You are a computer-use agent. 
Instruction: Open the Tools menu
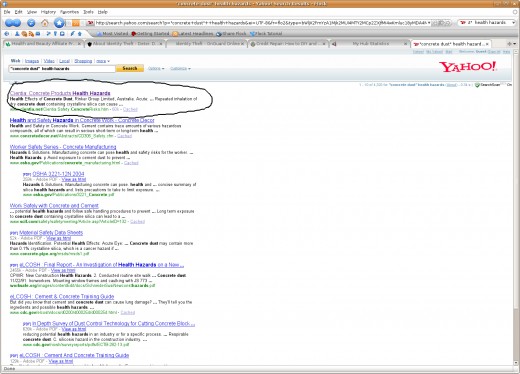pyautogui.click(x=88, y=12)
